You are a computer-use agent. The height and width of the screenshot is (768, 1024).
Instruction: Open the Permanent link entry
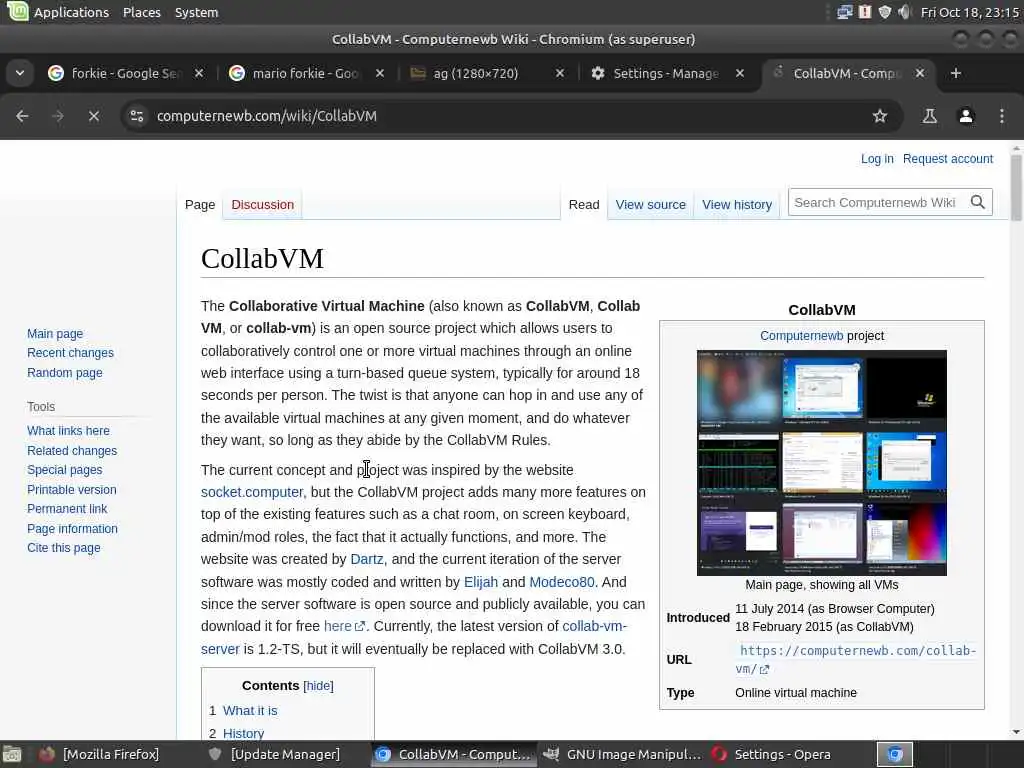pyautogui.click(x=67, y=509)
